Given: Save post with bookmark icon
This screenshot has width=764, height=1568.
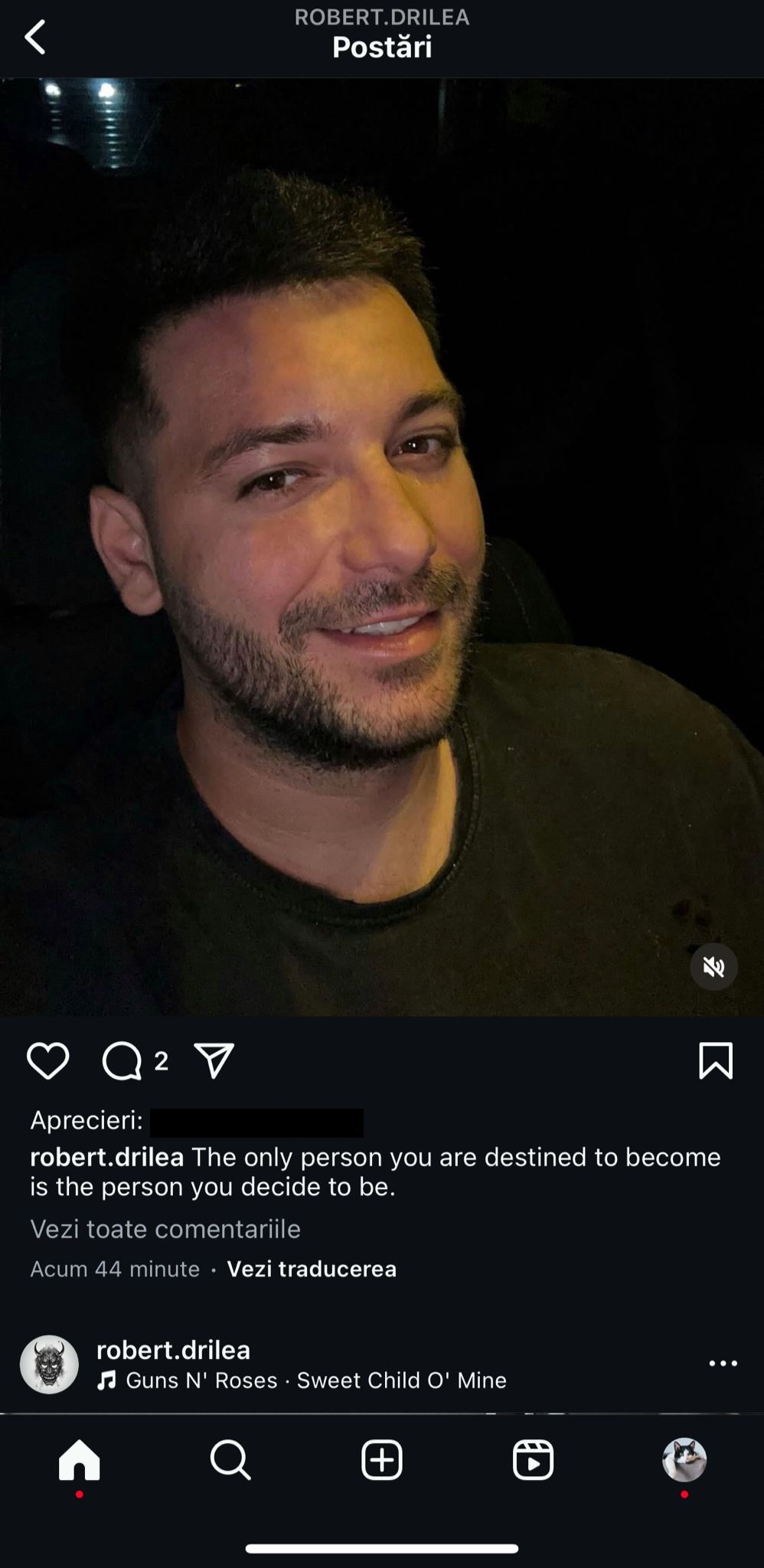Looking at the screenshot, I should point(716,1061).
